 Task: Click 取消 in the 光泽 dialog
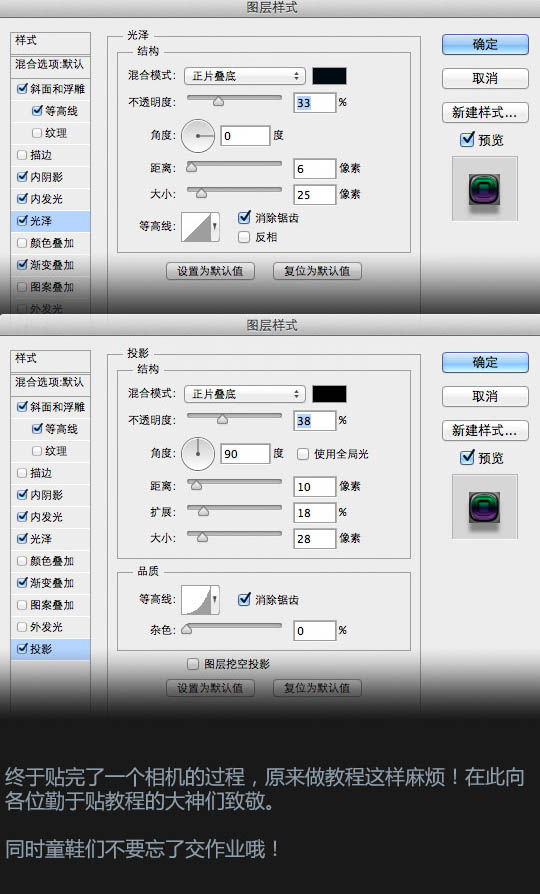point(485,78)
